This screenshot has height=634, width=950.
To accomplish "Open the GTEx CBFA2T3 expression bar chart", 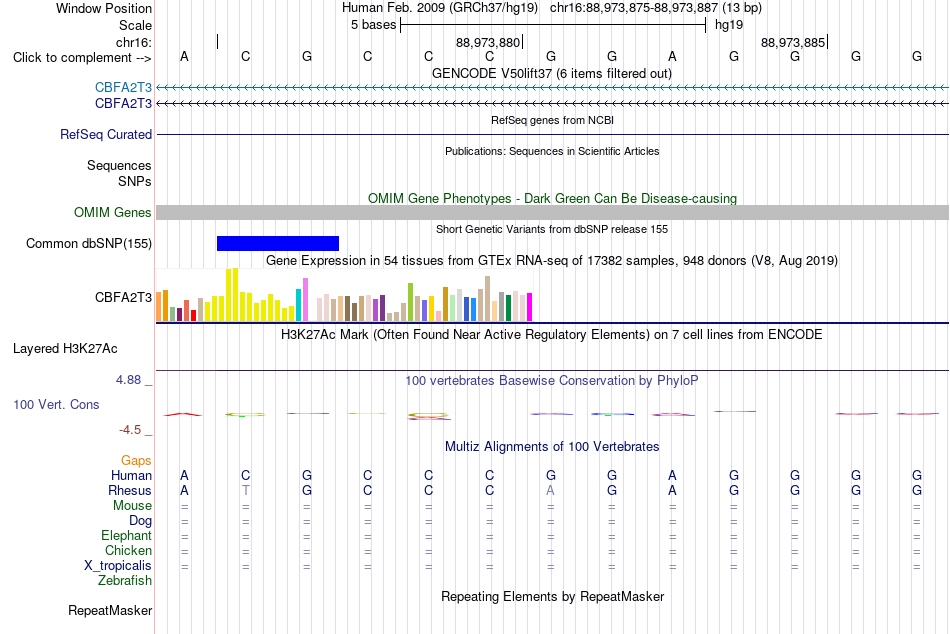I will coord(344,295).
